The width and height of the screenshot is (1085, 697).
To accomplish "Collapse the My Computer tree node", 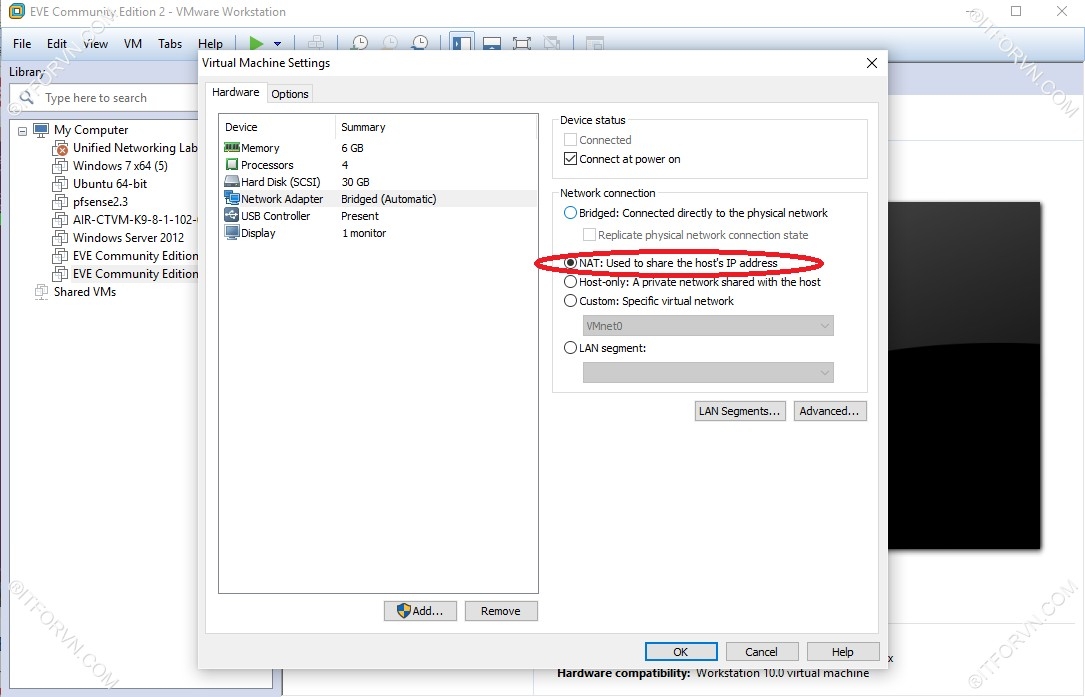I will (x=22, y=130).
